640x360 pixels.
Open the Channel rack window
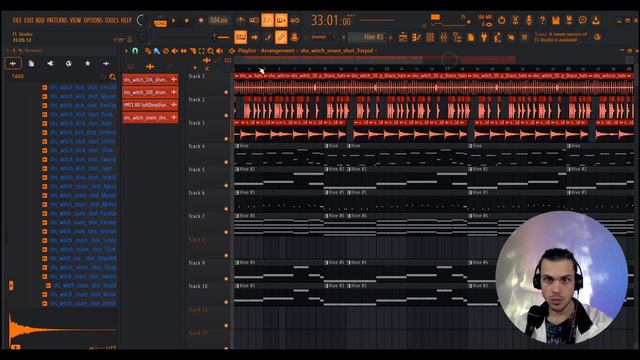(430, 38)
